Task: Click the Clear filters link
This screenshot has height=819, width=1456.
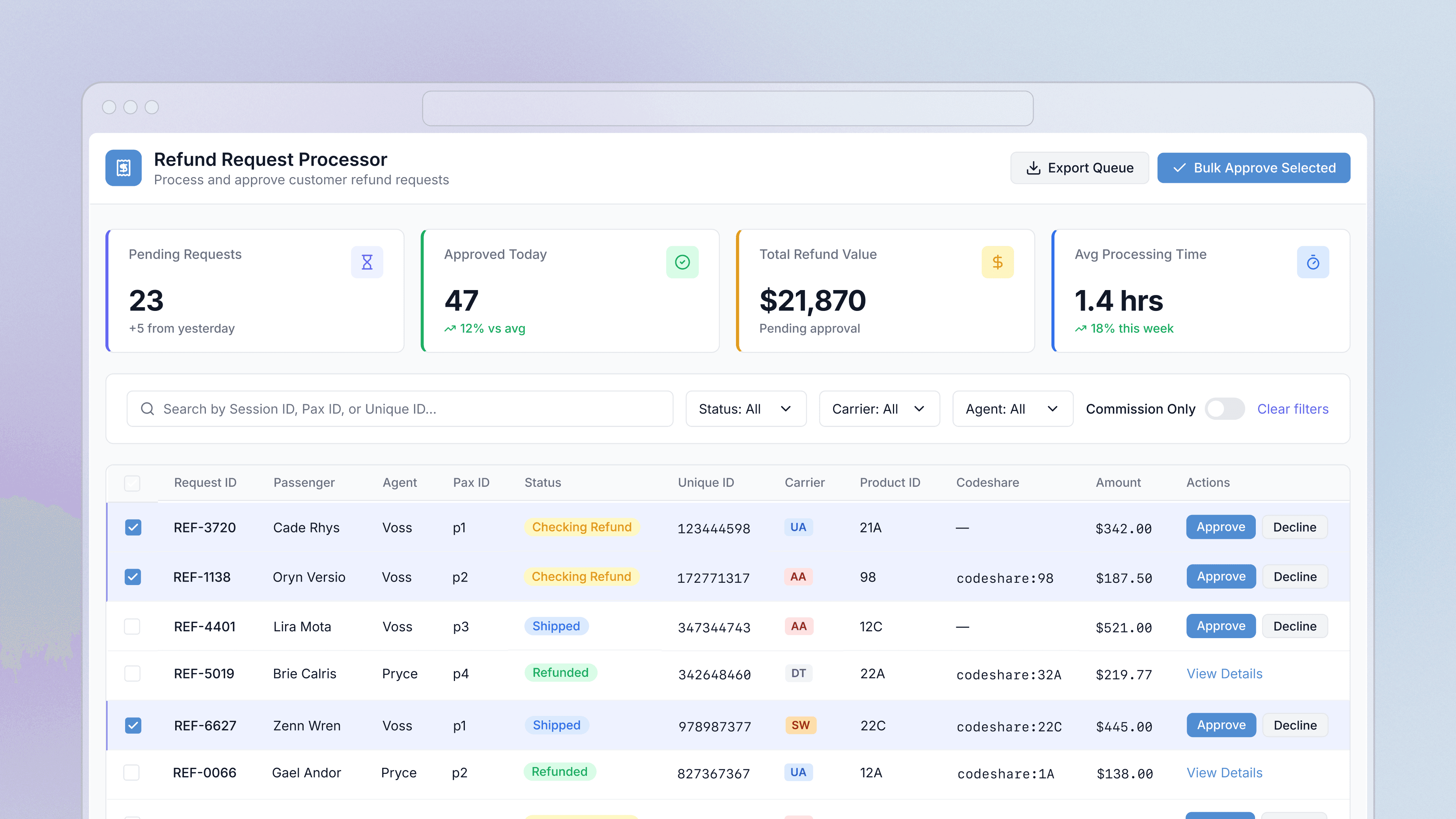Action: coord(1293,409)
